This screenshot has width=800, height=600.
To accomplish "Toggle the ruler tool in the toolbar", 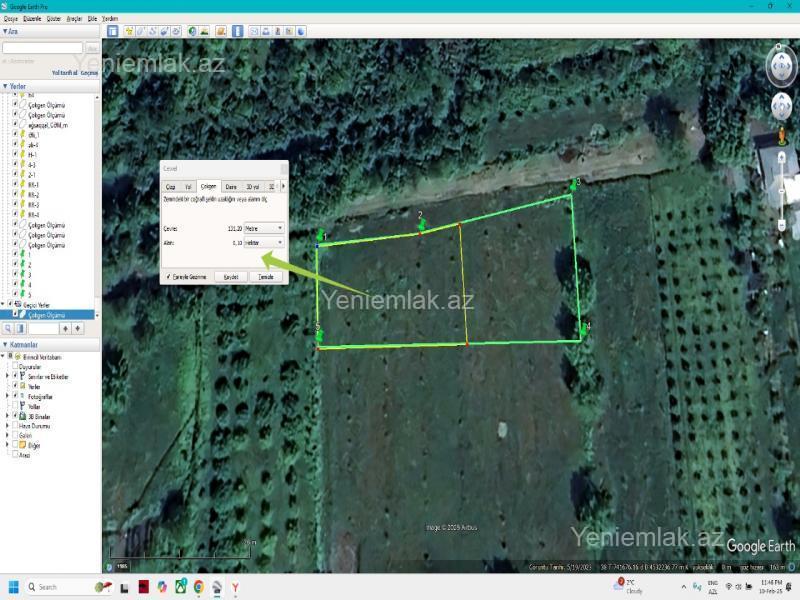I will pos(238,31).
